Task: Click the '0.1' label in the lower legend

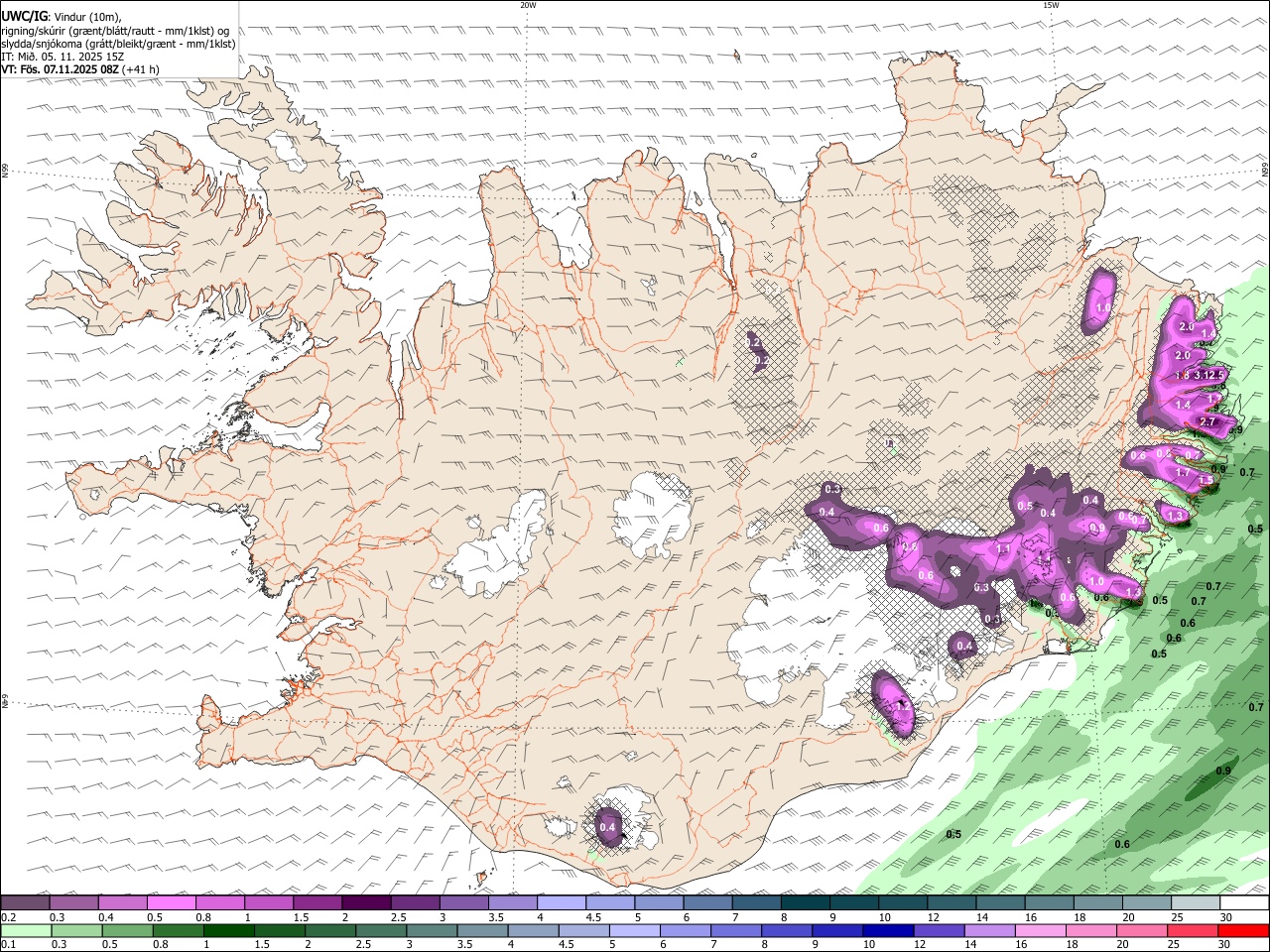Action: [x=9, y=945]
